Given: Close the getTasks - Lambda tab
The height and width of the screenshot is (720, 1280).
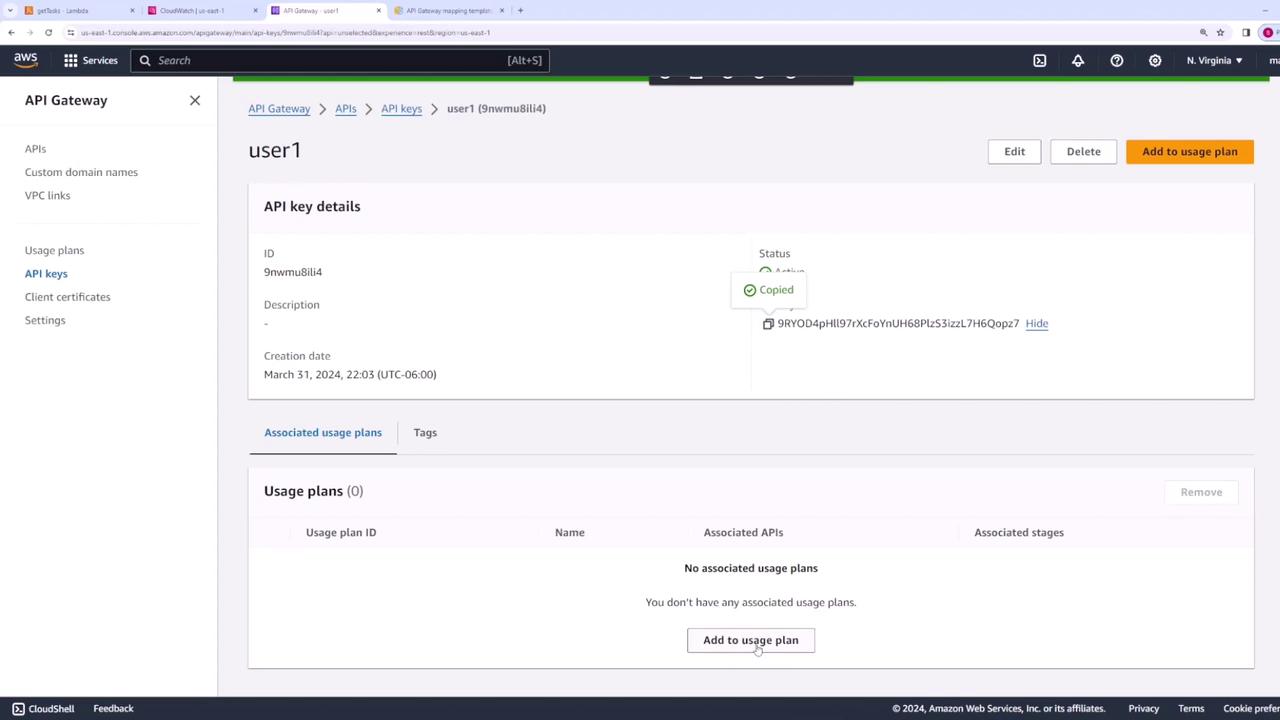Looking at the screenshot, I should point(132,10).
